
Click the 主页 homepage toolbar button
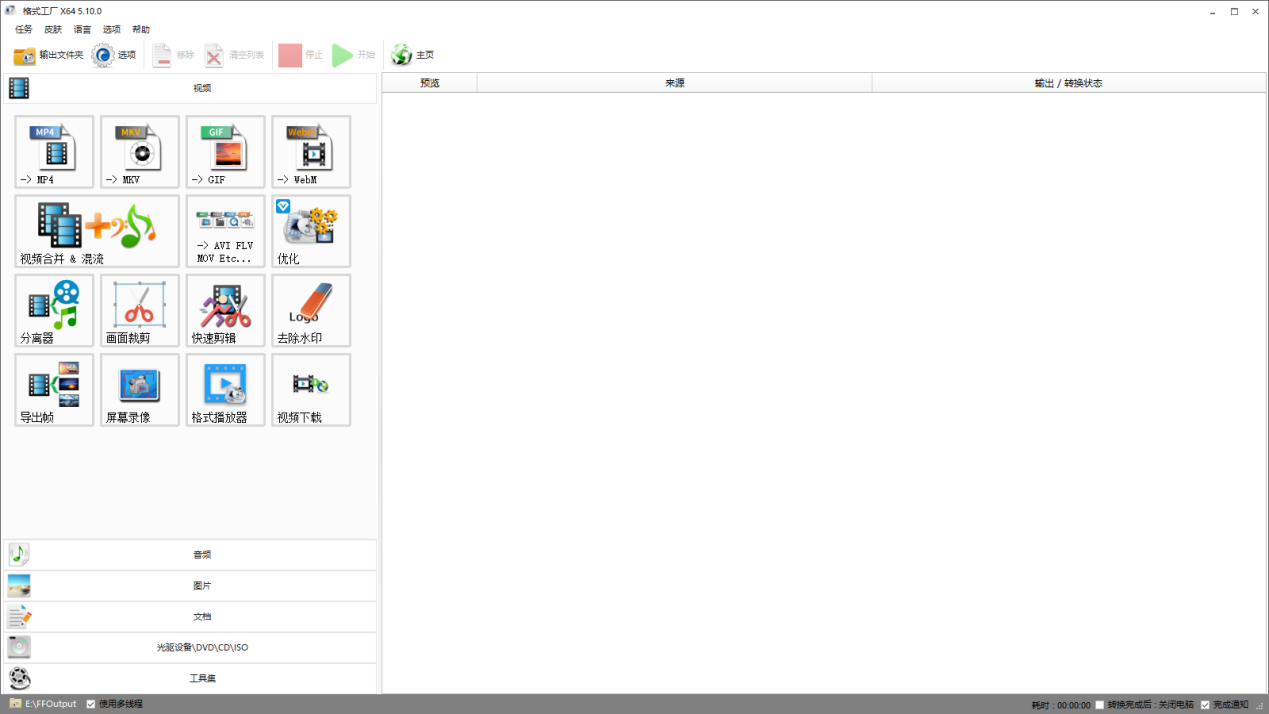pos(413,55)
